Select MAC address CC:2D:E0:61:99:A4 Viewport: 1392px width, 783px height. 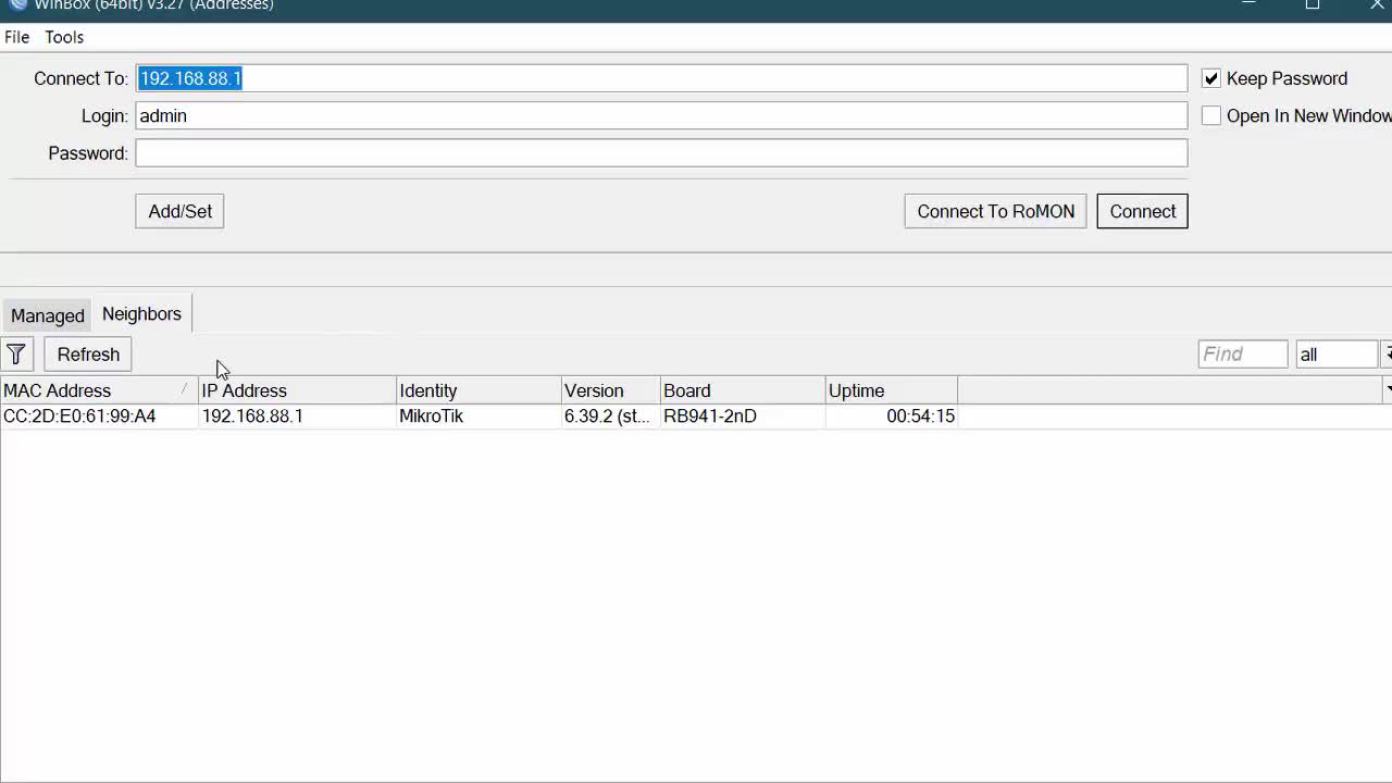[x=80, y=416]
